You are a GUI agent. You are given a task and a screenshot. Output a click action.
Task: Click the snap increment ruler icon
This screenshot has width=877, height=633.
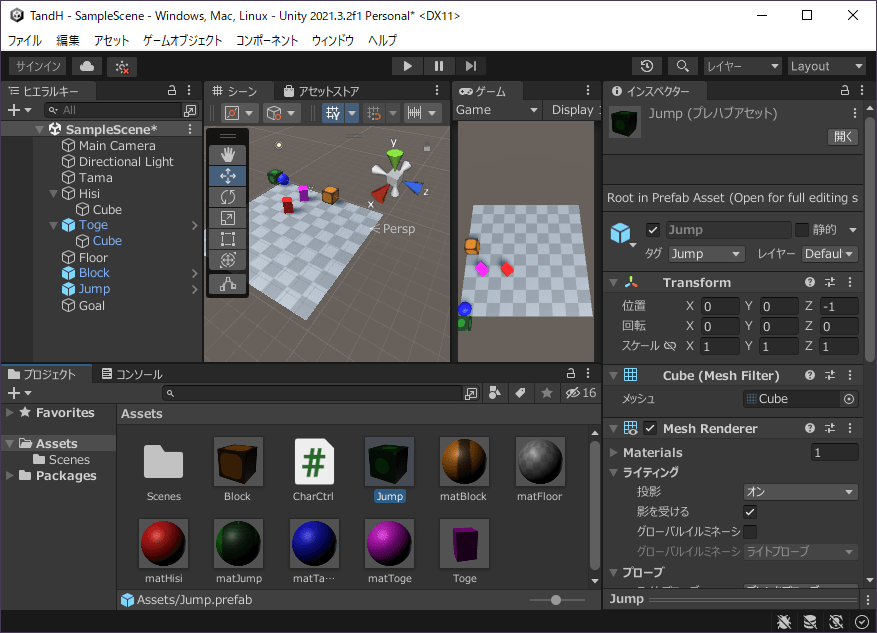(x=414, y=113)
